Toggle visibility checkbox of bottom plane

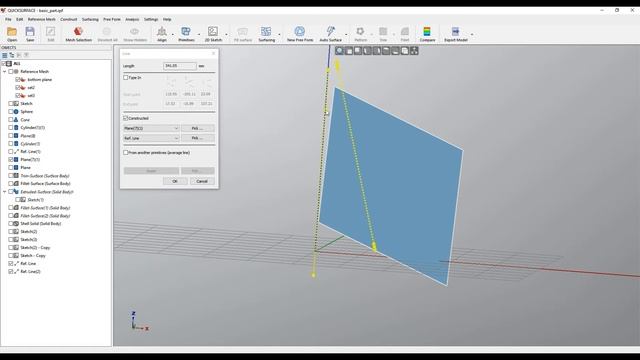[18, 80]
